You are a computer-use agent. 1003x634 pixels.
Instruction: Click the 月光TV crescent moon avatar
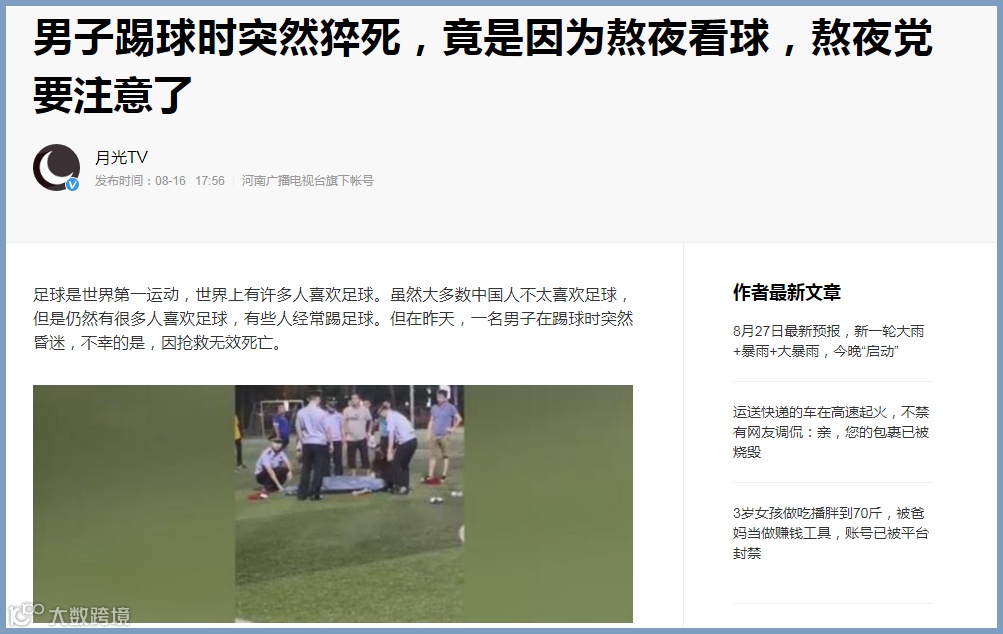click(x=56, y=168)
